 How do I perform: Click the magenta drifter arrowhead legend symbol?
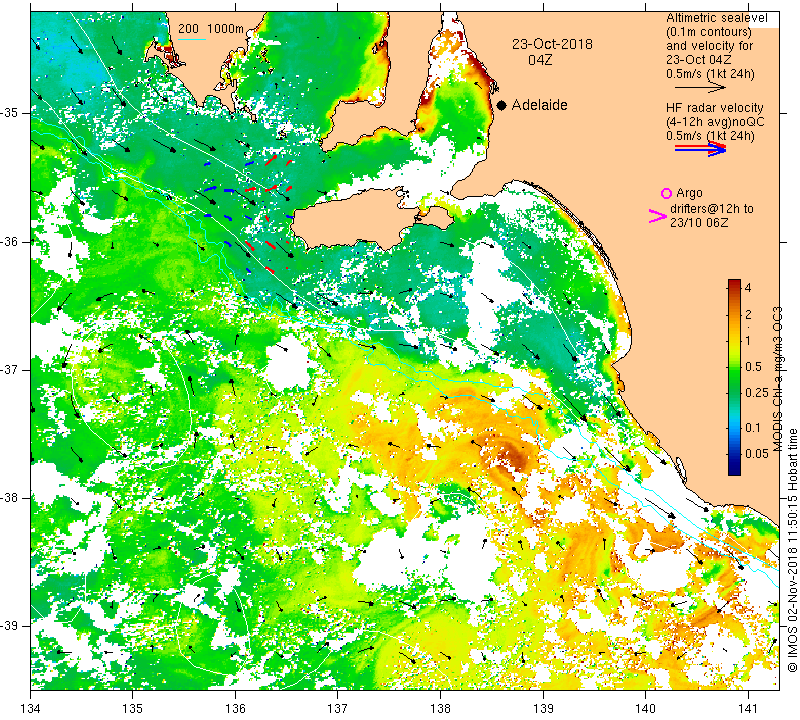tap(658, 216)
